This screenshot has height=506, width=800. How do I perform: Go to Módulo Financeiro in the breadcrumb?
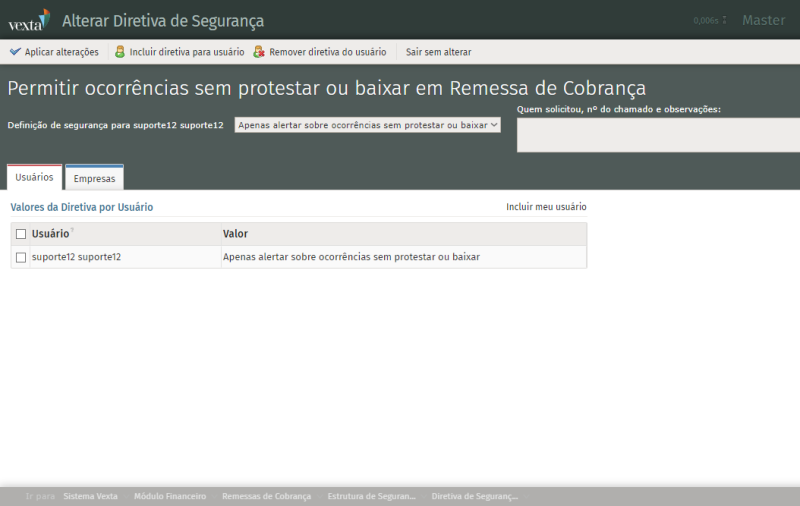pos(170,496)
